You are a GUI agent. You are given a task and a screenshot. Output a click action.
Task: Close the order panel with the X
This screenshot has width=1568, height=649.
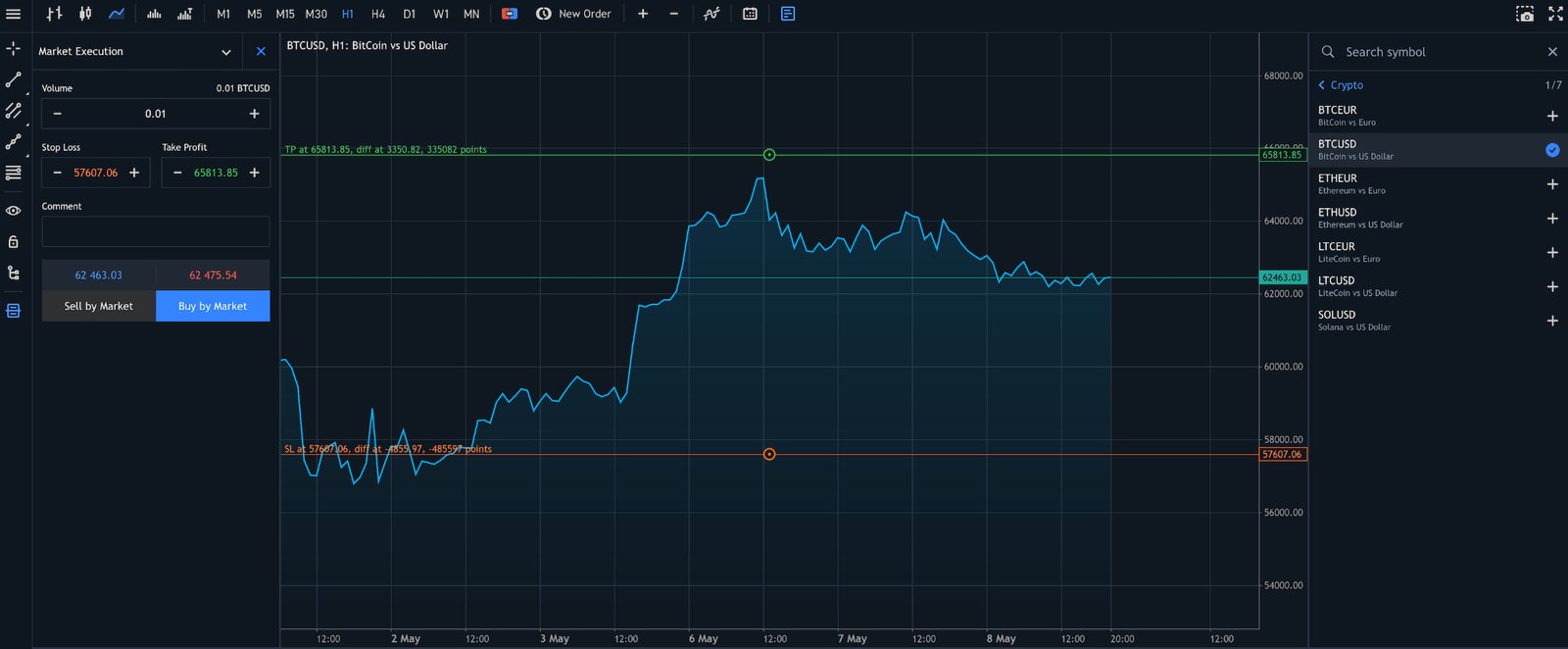coord(261,51)
